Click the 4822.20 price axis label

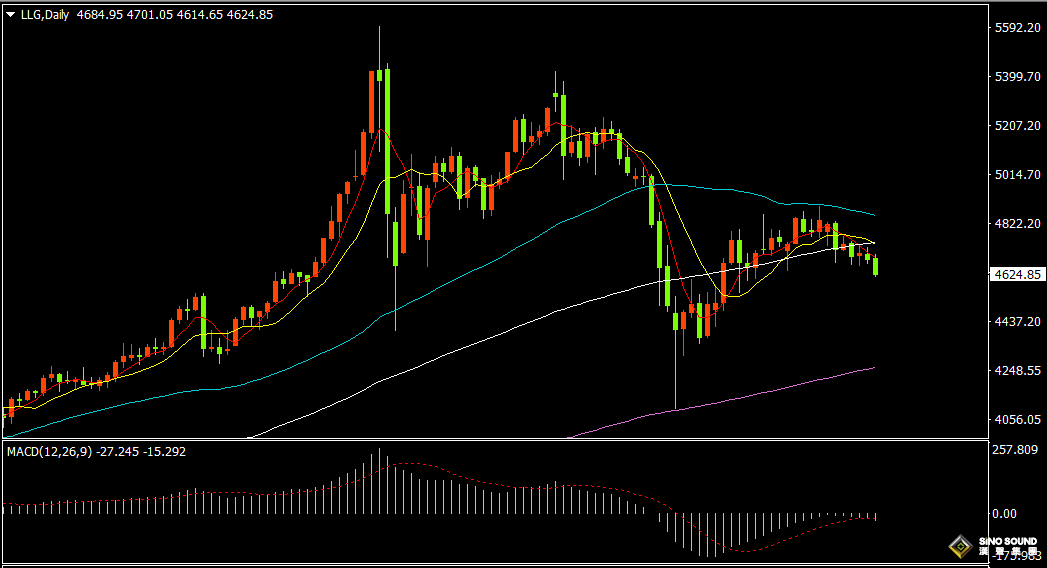[x=1015, y=224]
